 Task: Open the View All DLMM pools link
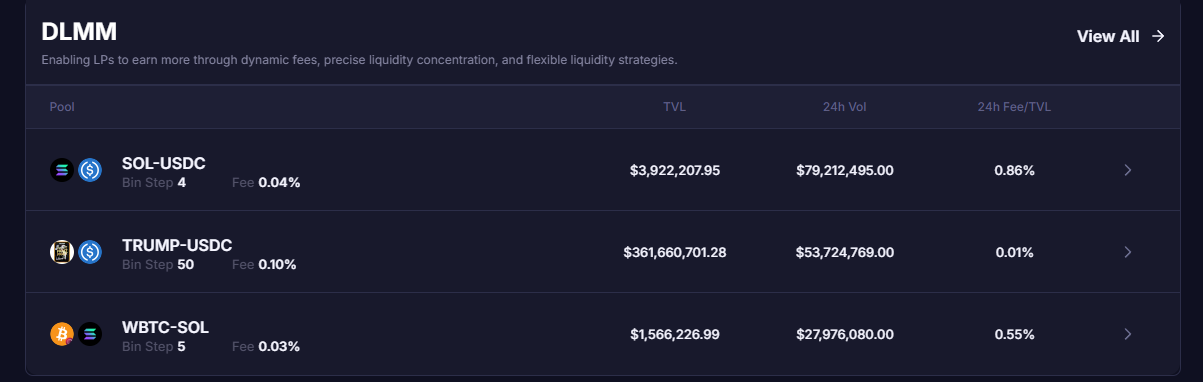(1121, 36)
